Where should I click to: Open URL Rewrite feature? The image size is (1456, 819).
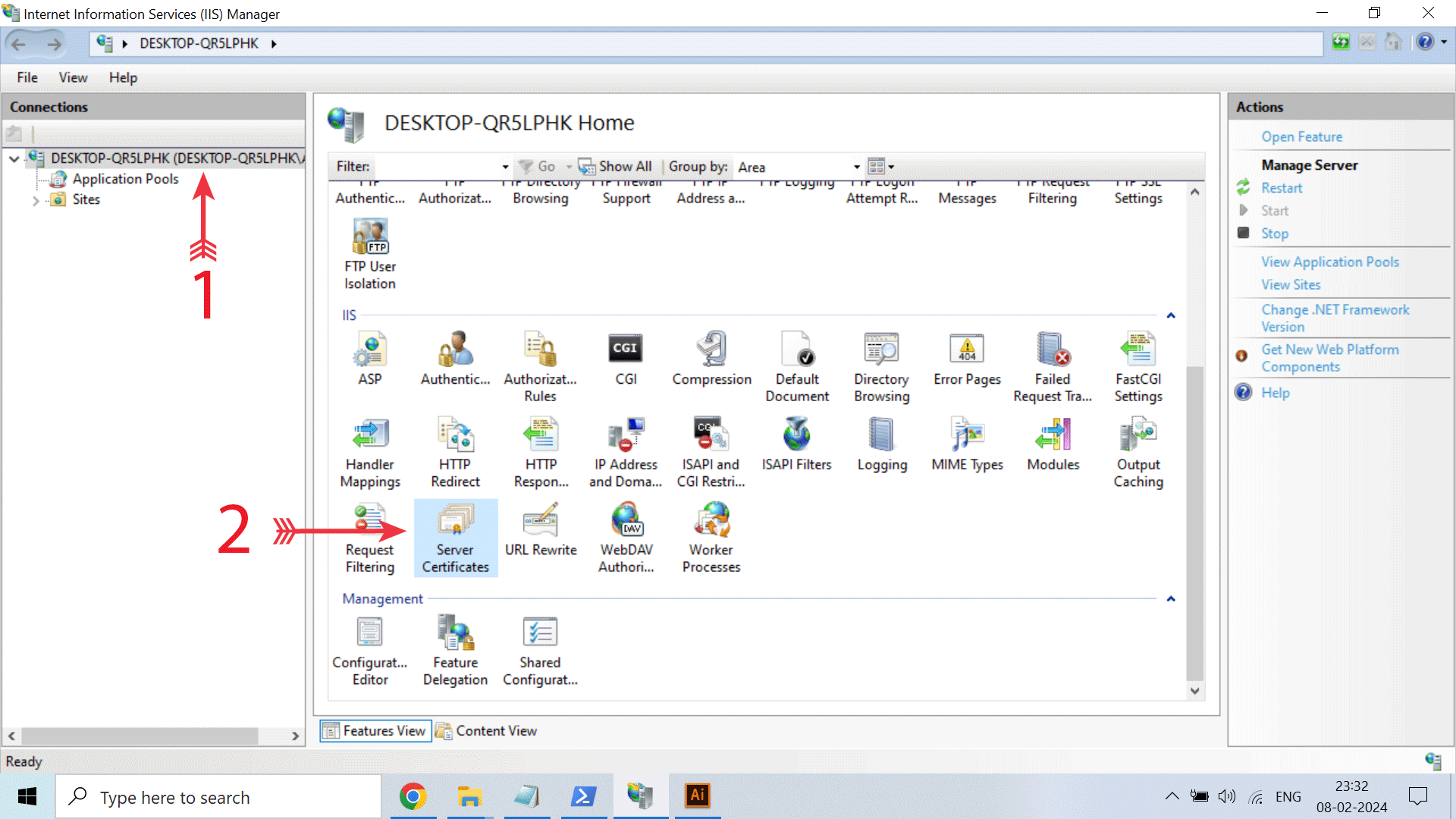click(541, 530)
